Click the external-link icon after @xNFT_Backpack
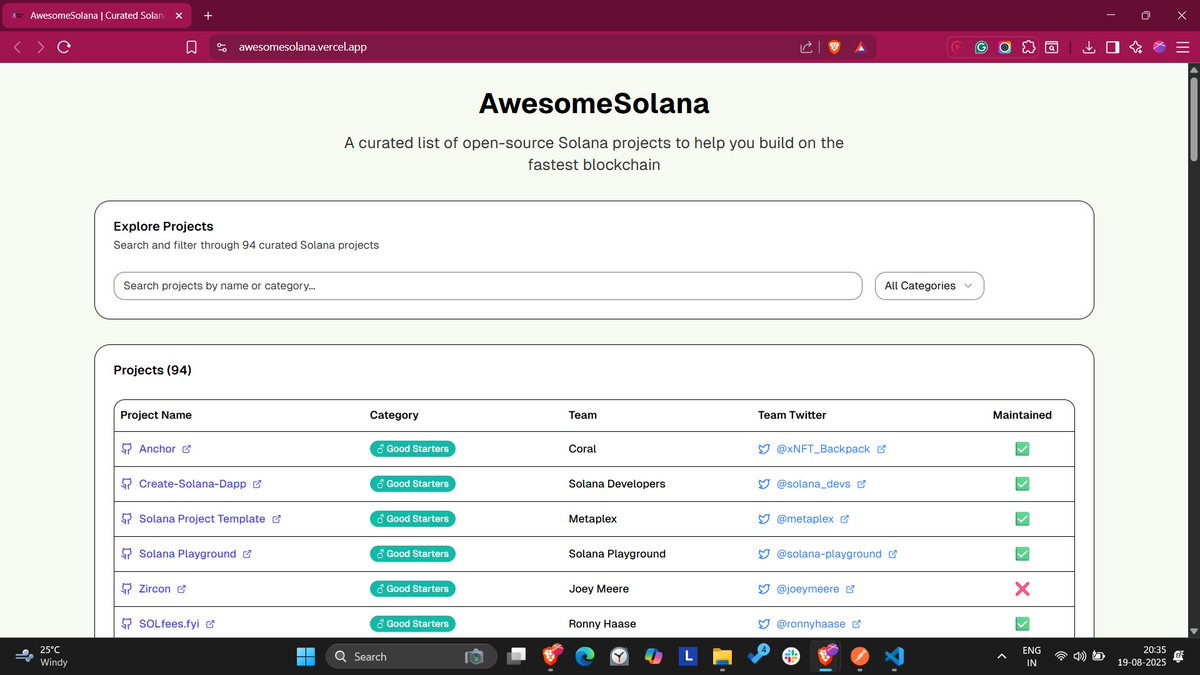 (881, 449)
